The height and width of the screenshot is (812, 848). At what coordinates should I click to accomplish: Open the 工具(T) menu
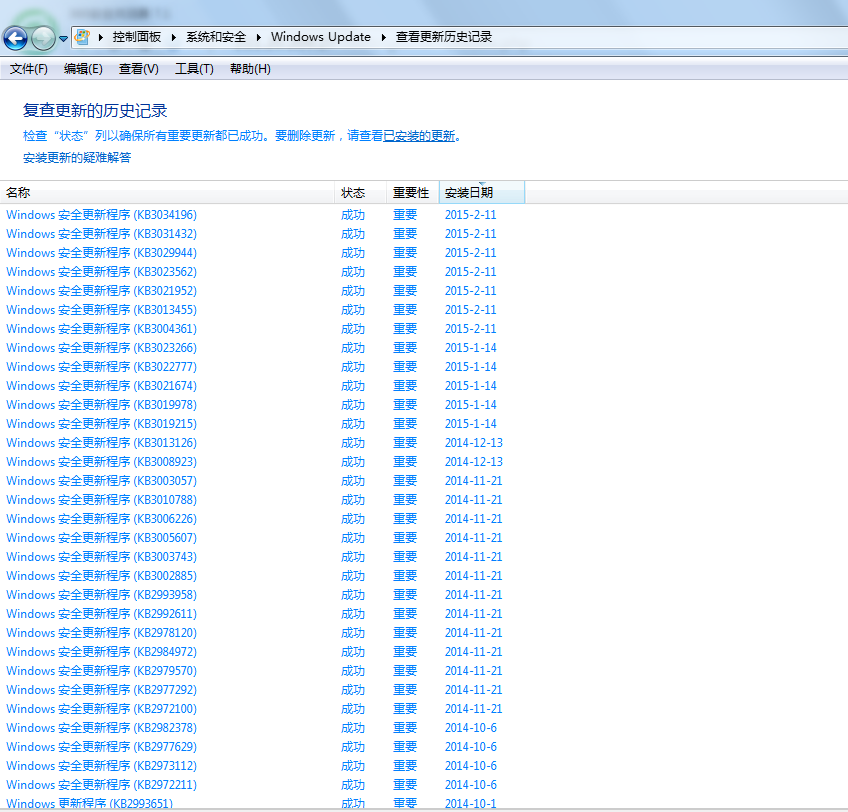[194, 69]
